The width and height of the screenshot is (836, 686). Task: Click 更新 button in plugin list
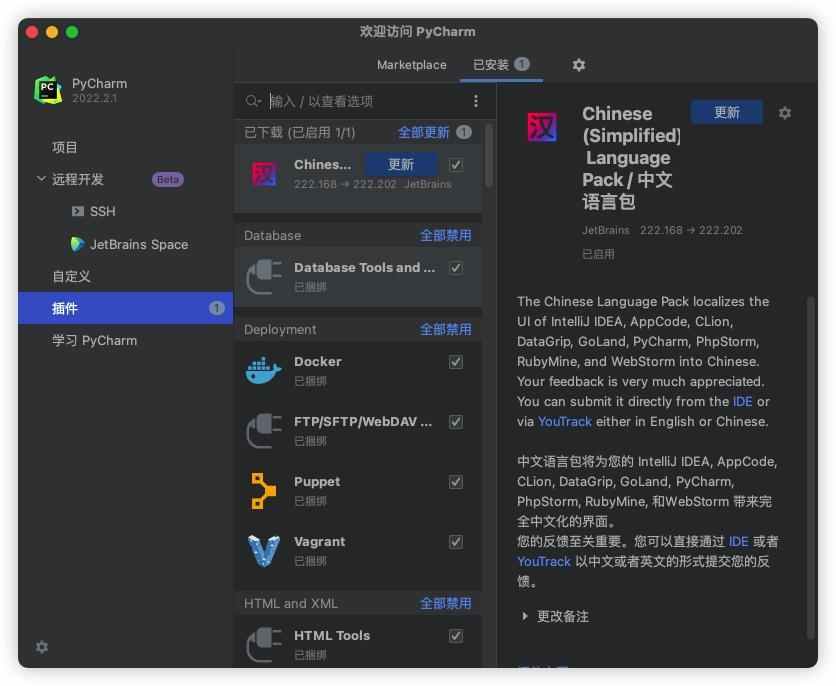point(401,165)
